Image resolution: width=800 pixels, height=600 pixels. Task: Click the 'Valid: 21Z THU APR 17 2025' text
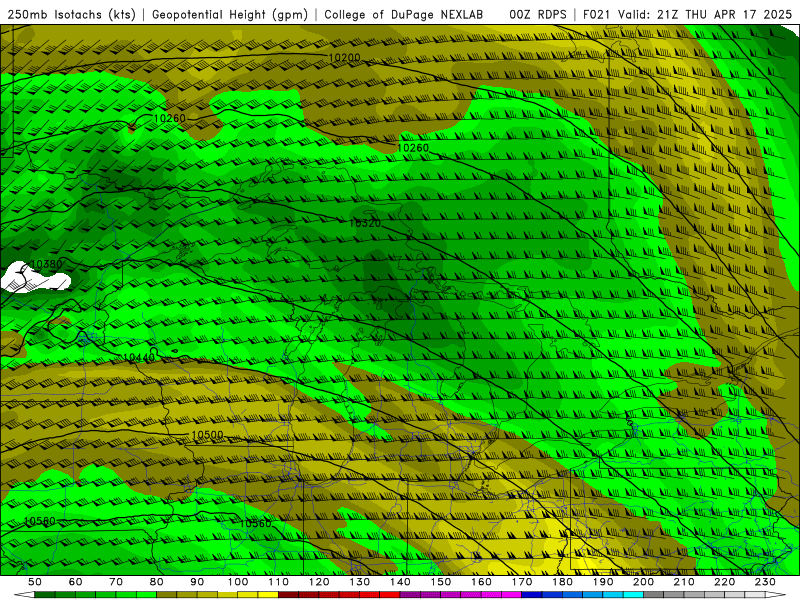coord(705,14)
